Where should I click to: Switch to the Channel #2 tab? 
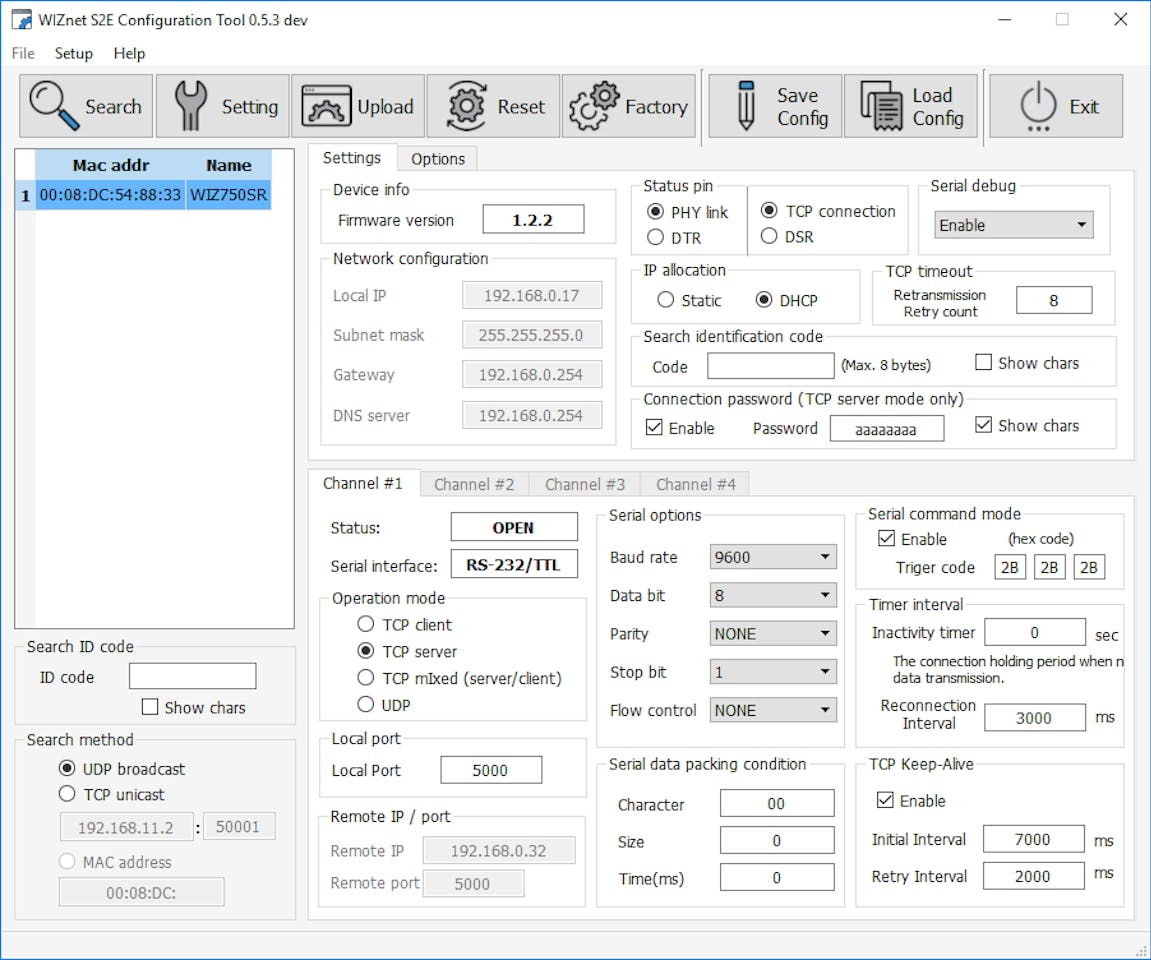point(474,484)
